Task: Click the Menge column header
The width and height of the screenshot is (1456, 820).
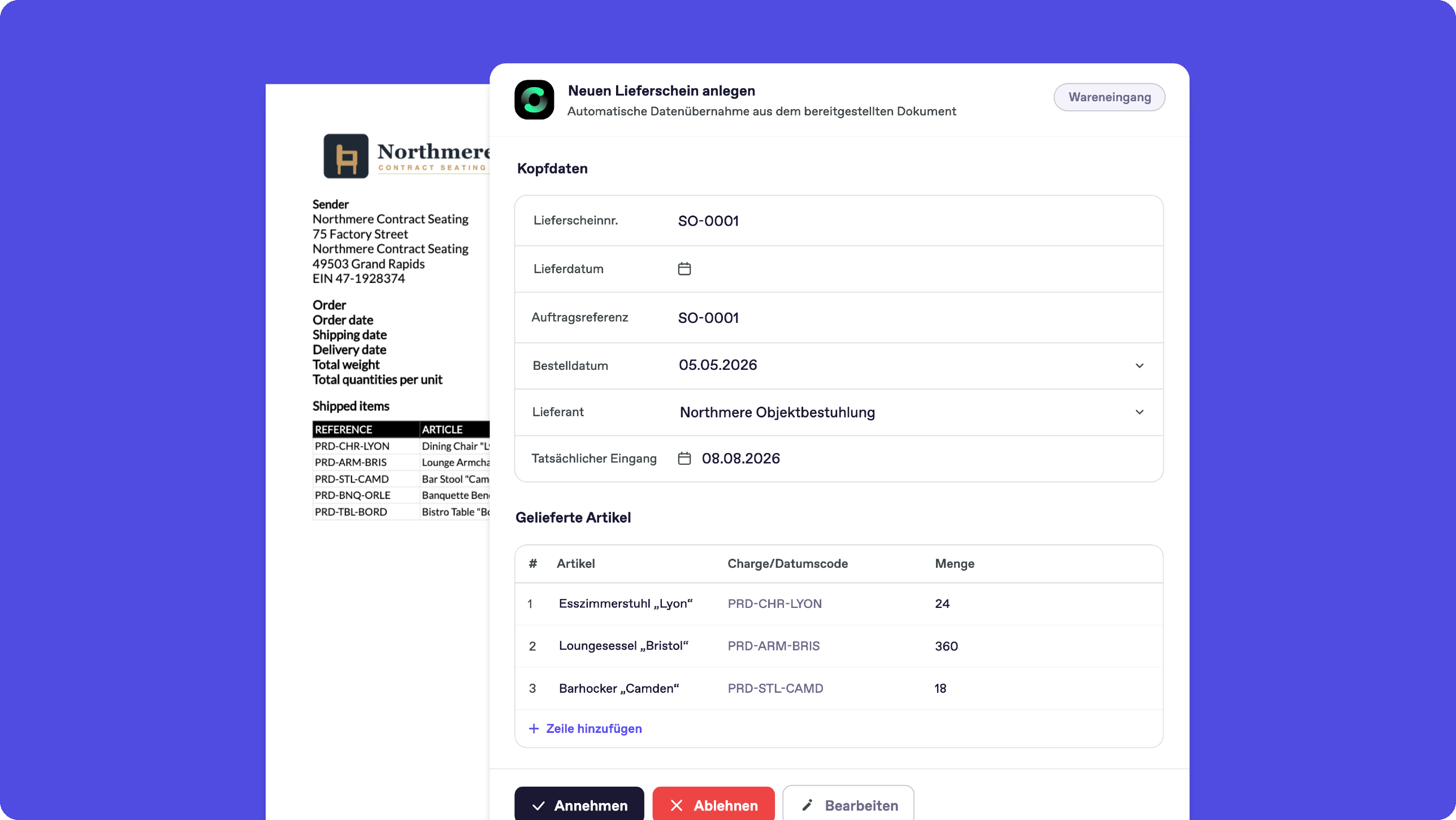Action: pos(955,563)
